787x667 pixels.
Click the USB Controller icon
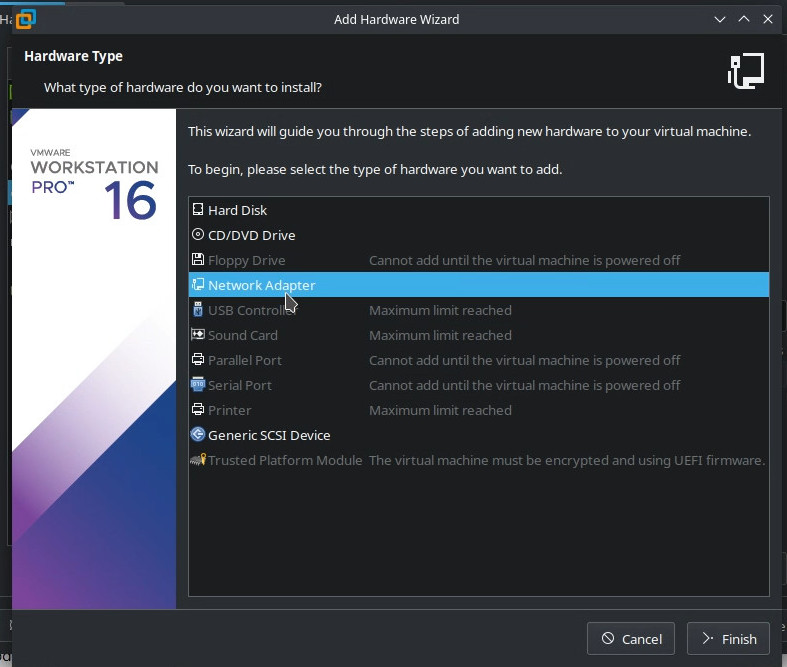(198, 310)
